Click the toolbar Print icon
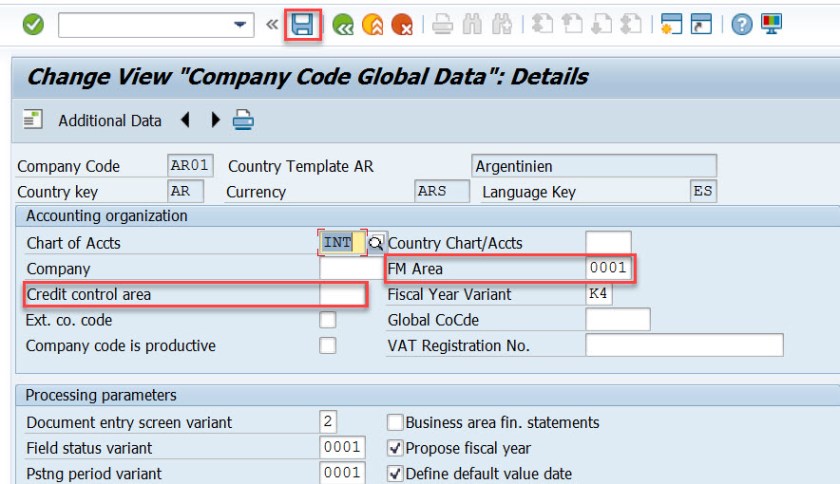Screen dimensions: 840x484 [442, 25]
